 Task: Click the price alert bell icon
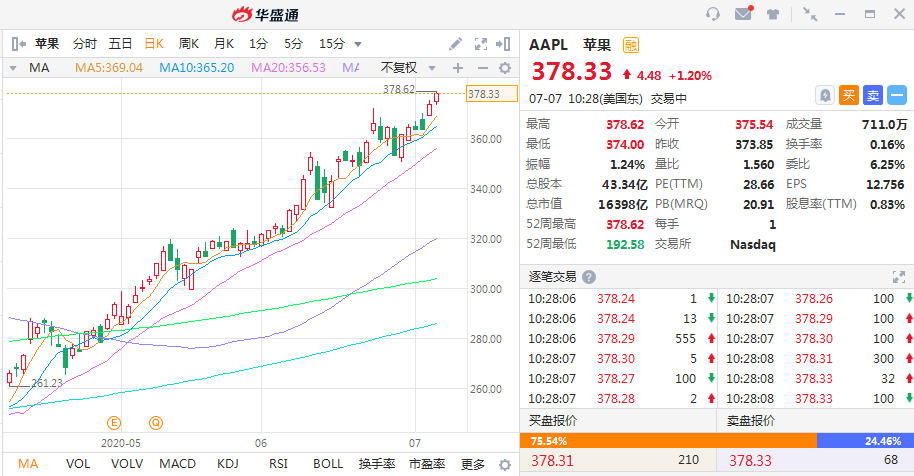(x=825, y=95)
